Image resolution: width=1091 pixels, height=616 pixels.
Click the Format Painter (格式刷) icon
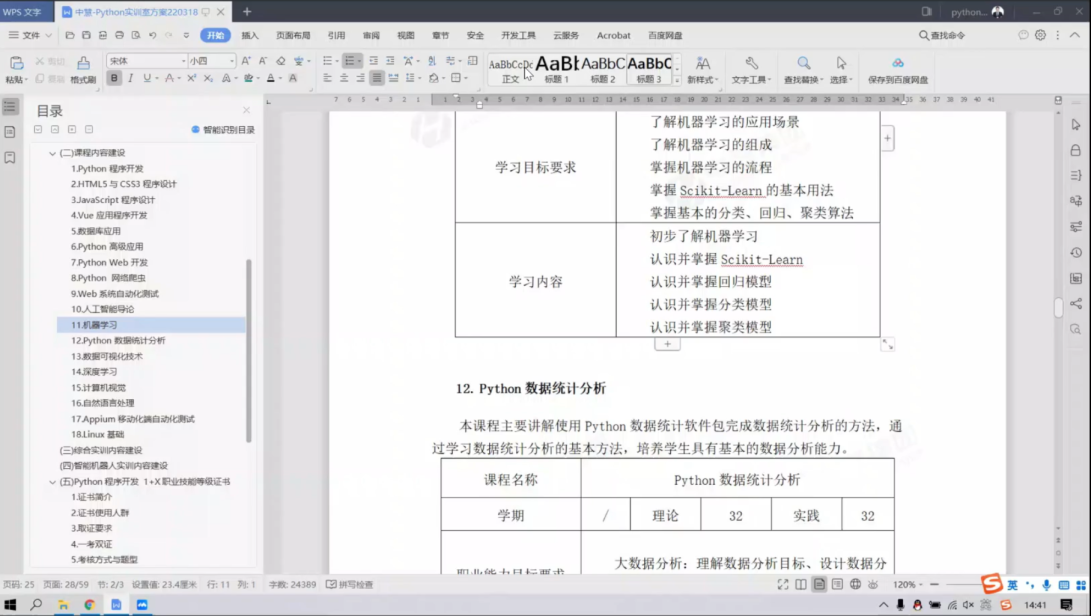(83, 63)
